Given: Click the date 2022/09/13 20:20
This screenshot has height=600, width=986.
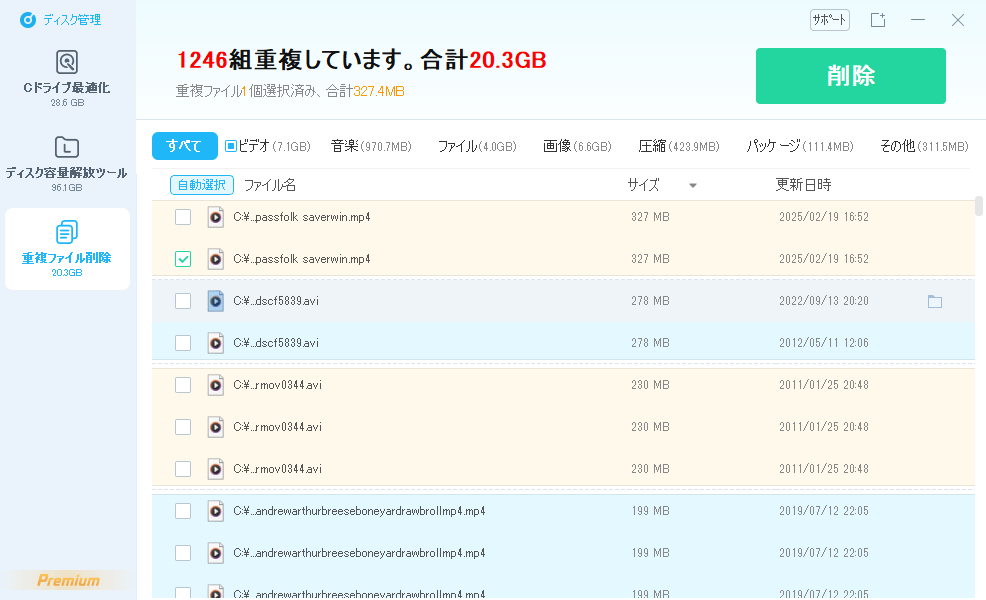Looking at the screenshot, I should click(824, 301).
